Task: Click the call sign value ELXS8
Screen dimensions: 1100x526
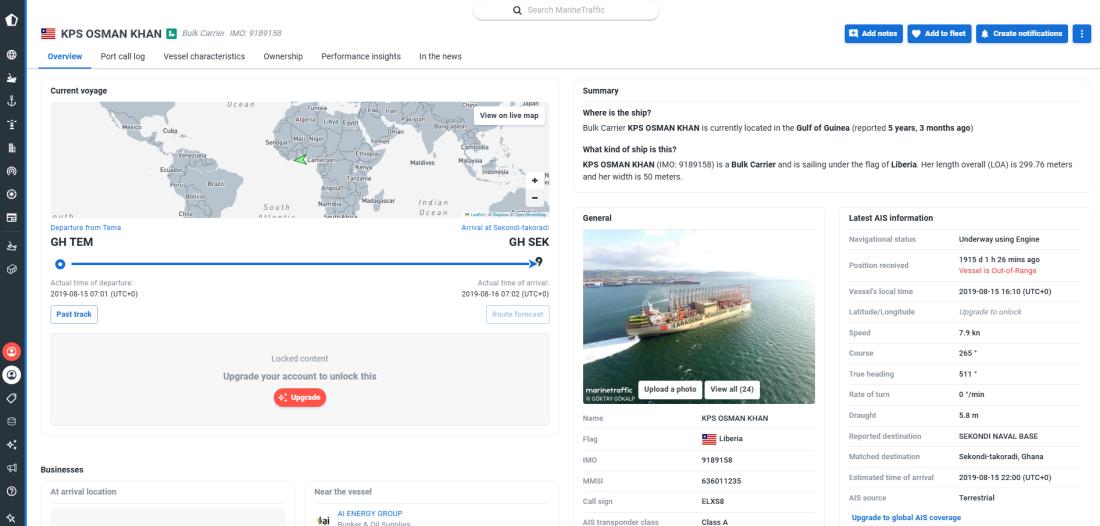Action: click(x=713, y=501)
